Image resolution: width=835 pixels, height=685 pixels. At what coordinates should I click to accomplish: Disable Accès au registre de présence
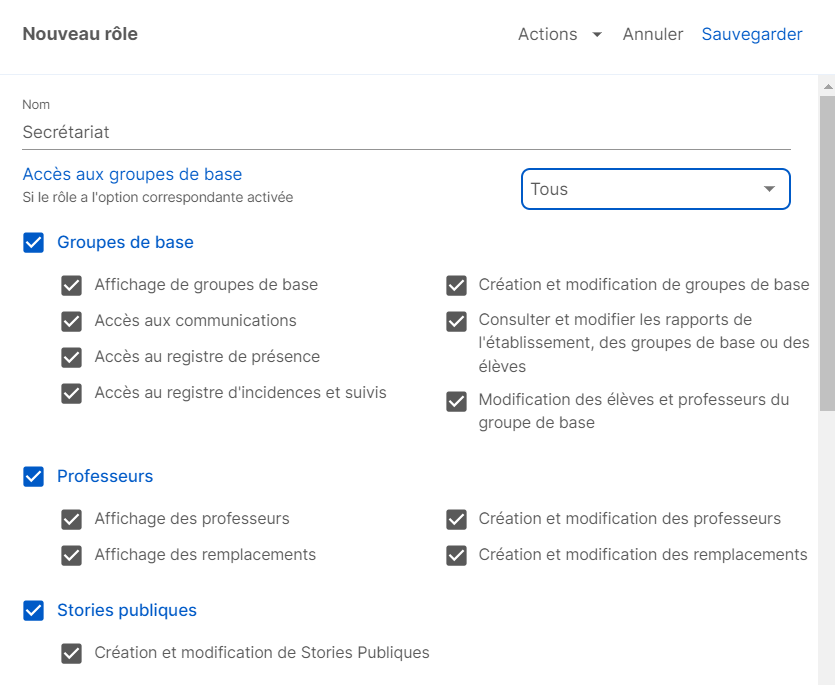pos(71,357)
